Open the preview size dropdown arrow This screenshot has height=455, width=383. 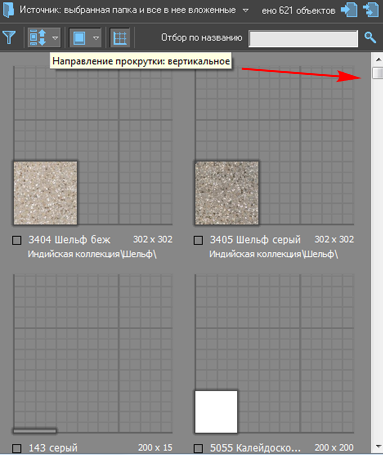96,38
